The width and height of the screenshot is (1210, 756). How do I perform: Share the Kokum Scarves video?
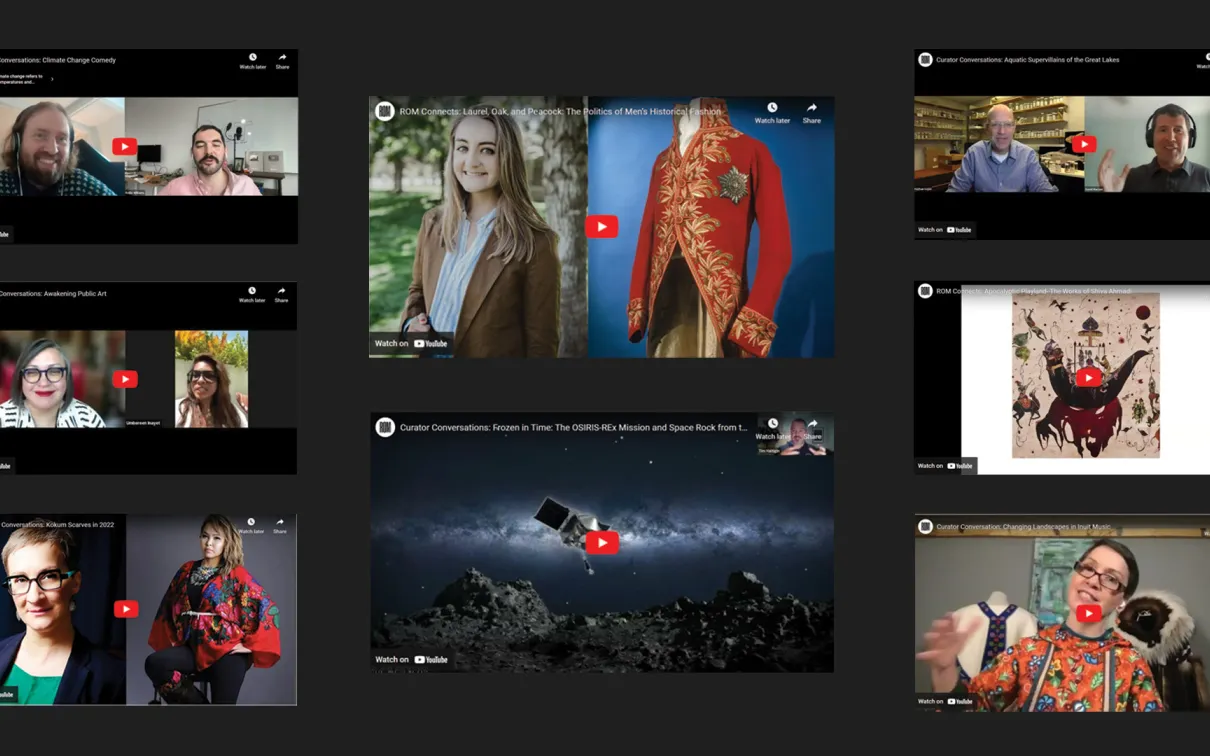click(x=280, y=526)
